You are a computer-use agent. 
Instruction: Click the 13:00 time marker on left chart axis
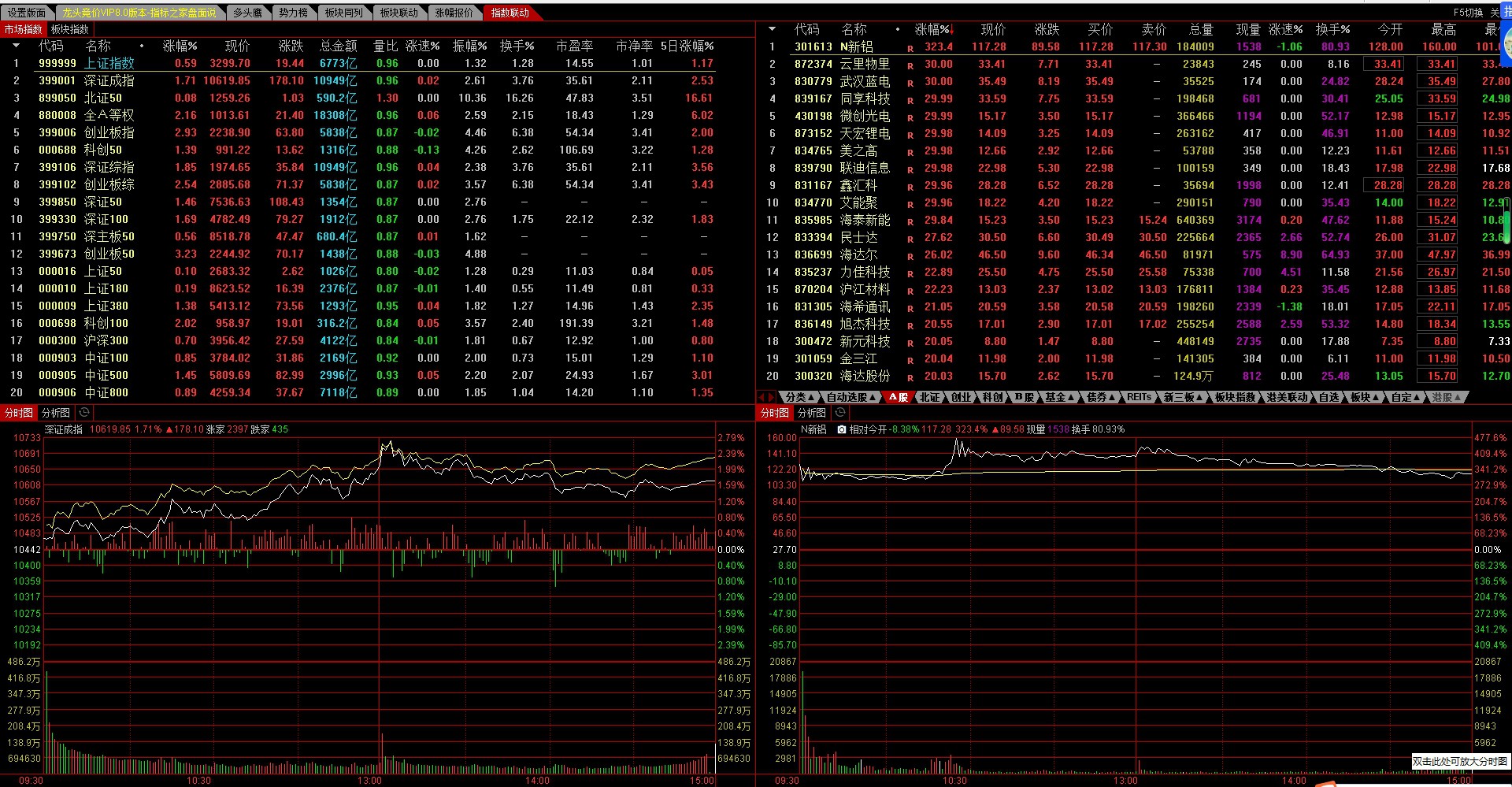(x=369, y=781)
